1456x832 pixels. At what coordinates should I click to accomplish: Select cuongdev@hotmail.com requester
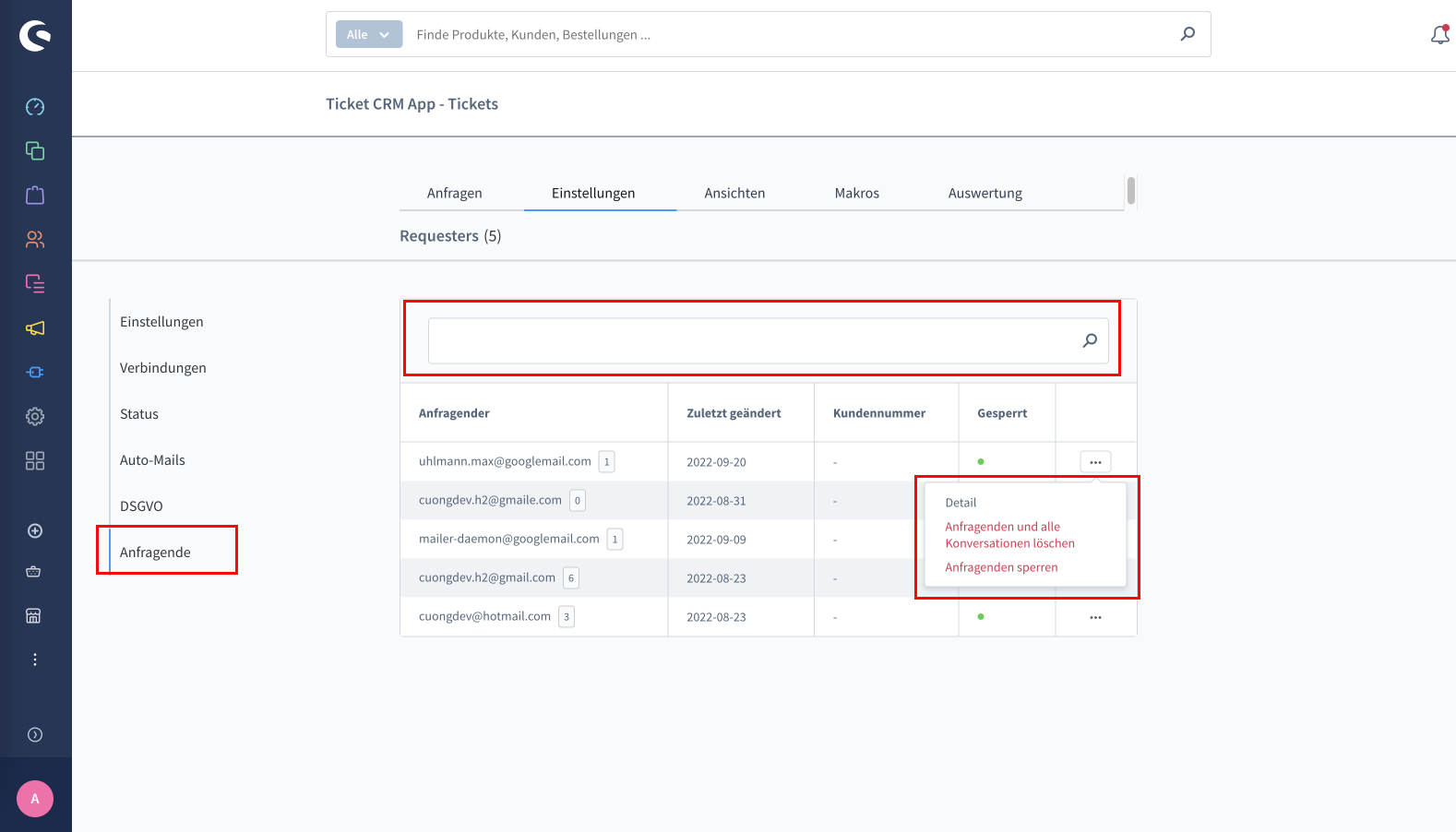point(484,616)
